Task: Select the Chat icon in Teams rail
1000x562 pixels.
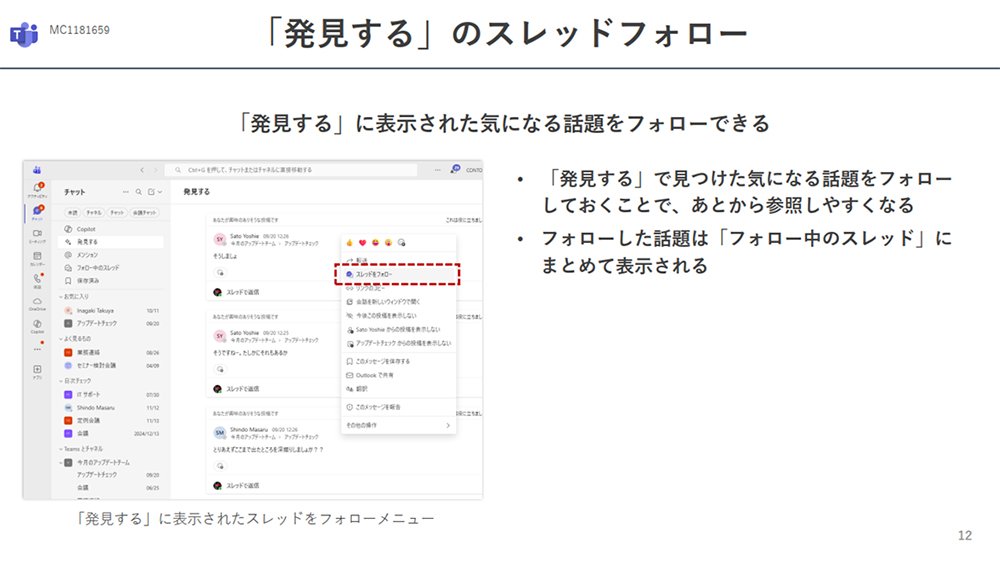Action: (38, 212)
